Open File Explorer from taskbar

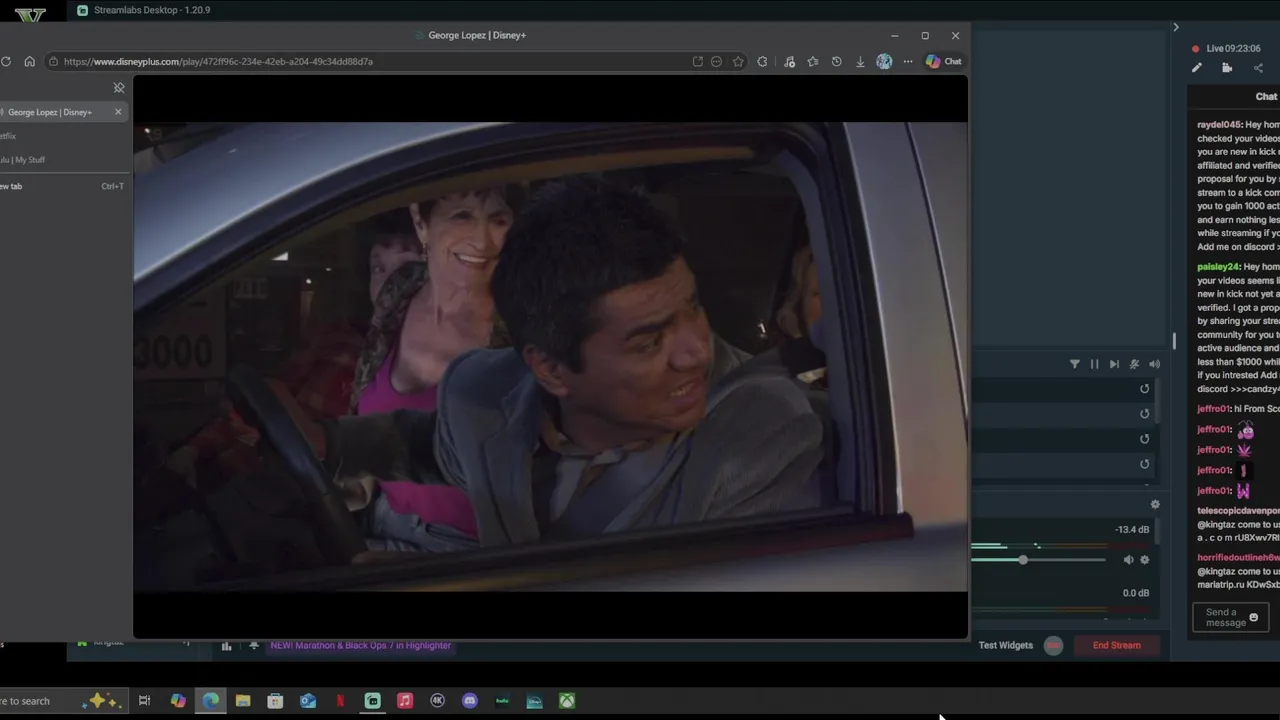coord(243,701)
